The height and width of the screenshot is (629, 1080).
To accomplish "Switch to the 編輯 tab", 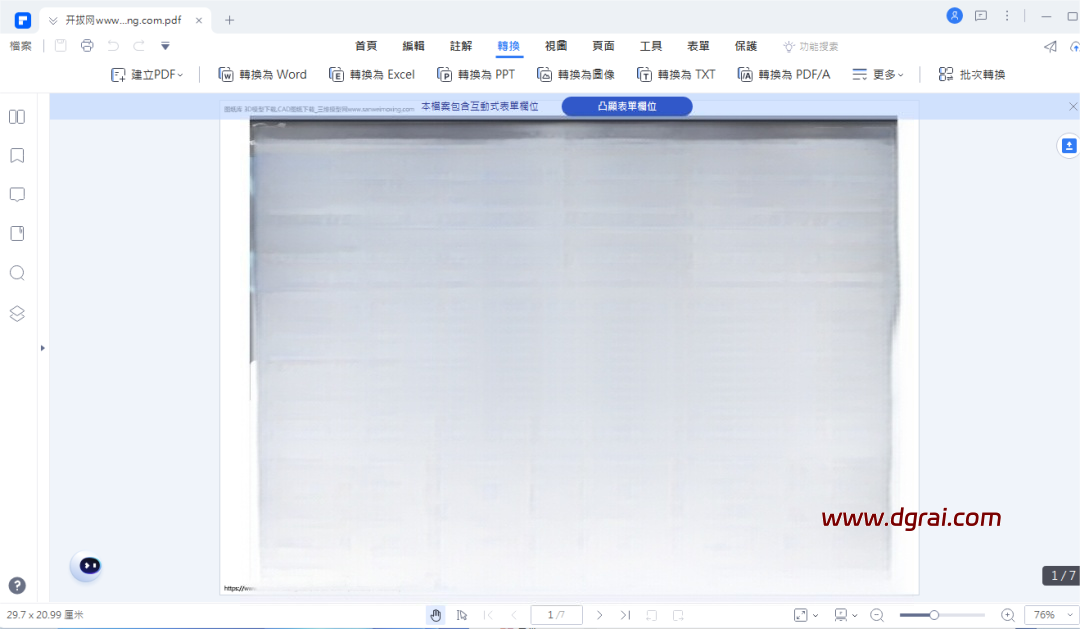I will click(x=413, y=46).
